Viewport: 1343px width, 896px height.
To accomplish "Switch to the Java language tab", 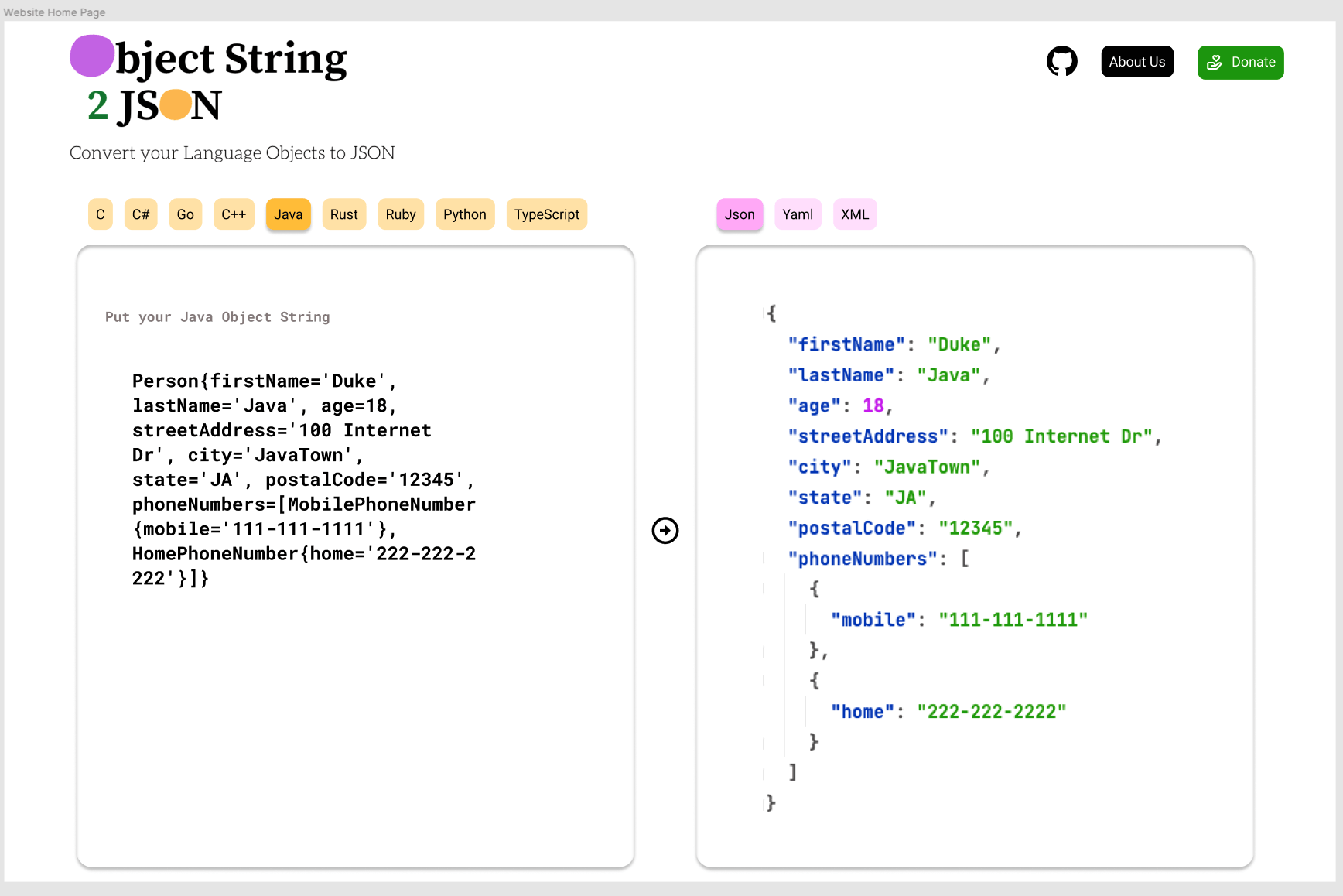I will point(288,214).
